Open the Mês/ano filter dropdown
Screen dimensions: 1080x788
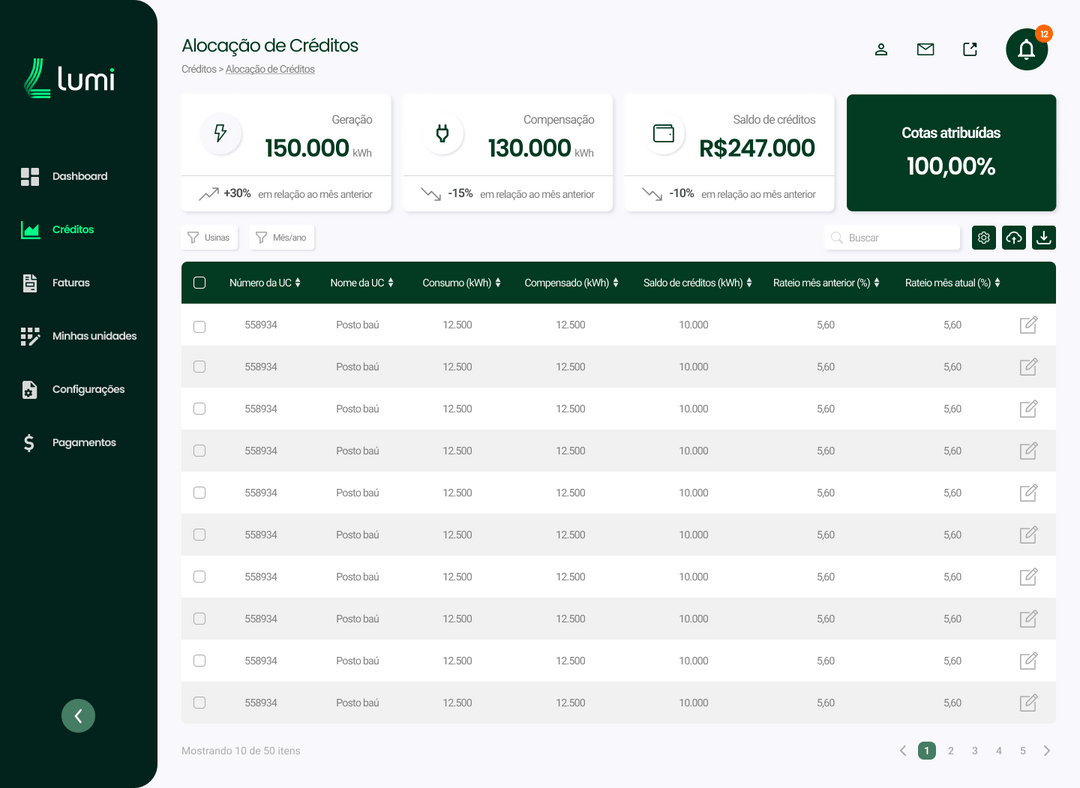[280, 237]
